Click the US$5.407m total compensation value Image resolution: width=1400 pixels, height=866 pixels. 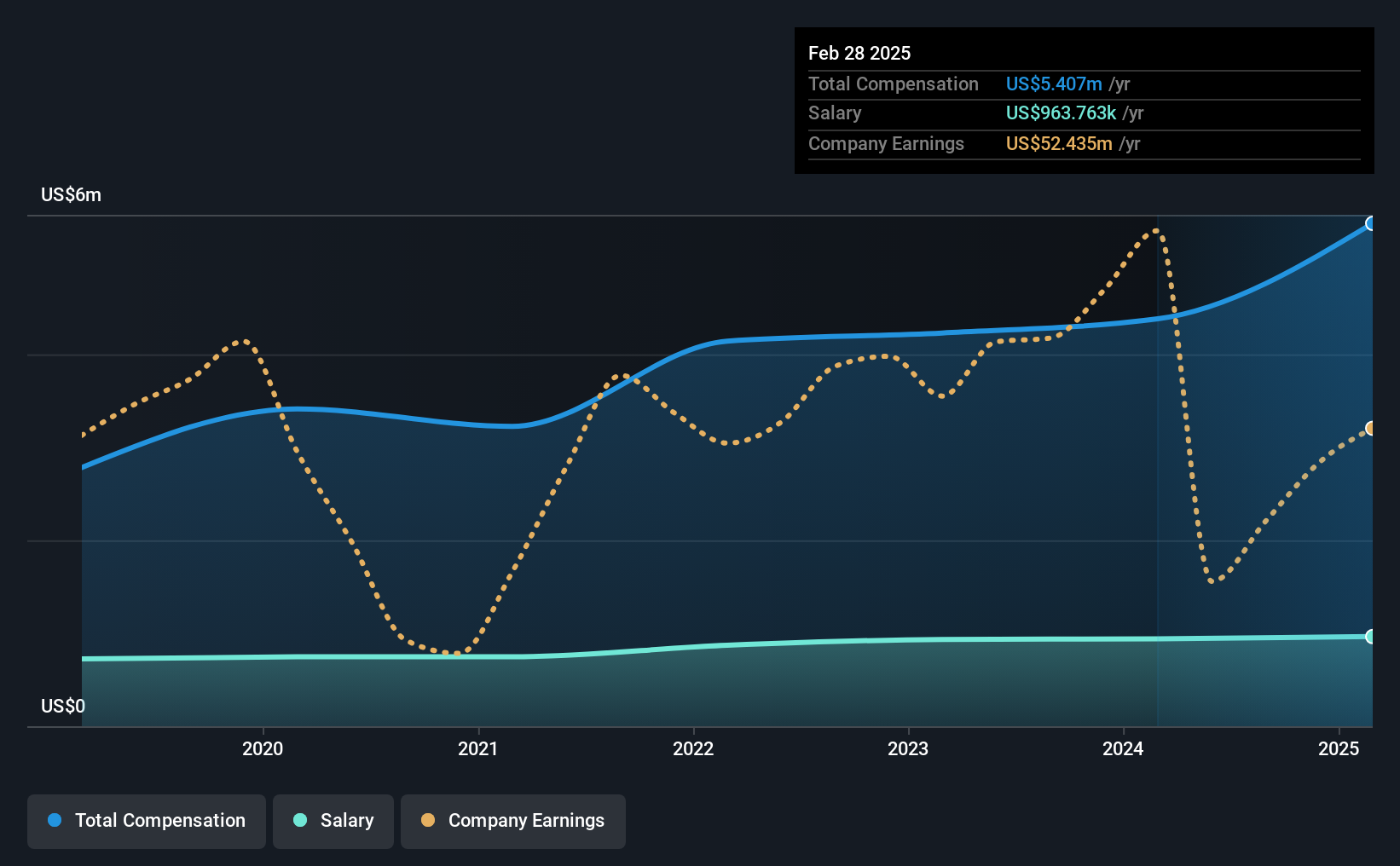tap(1054, 84)
